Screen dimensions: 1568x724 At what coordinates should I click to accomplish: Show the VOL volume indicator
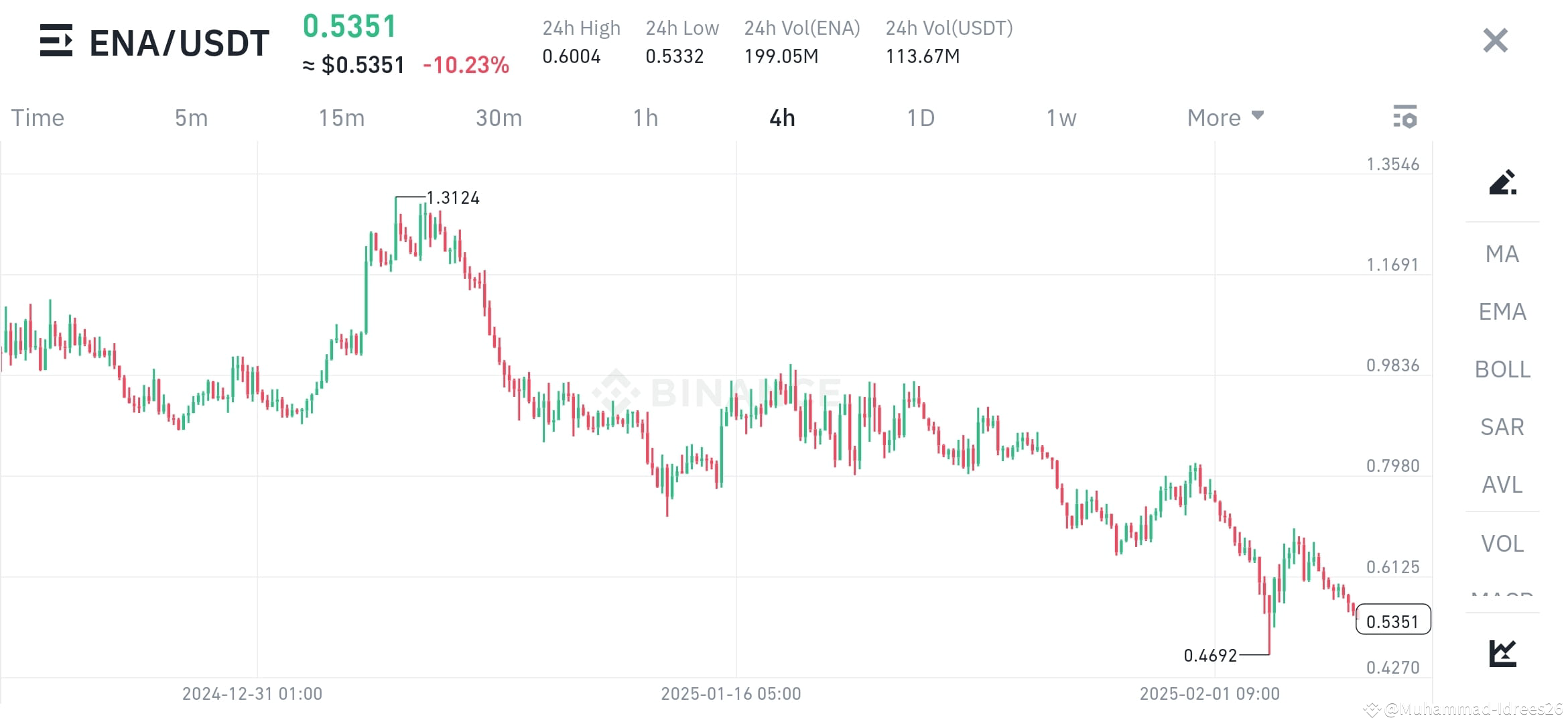click(1502, 543)
